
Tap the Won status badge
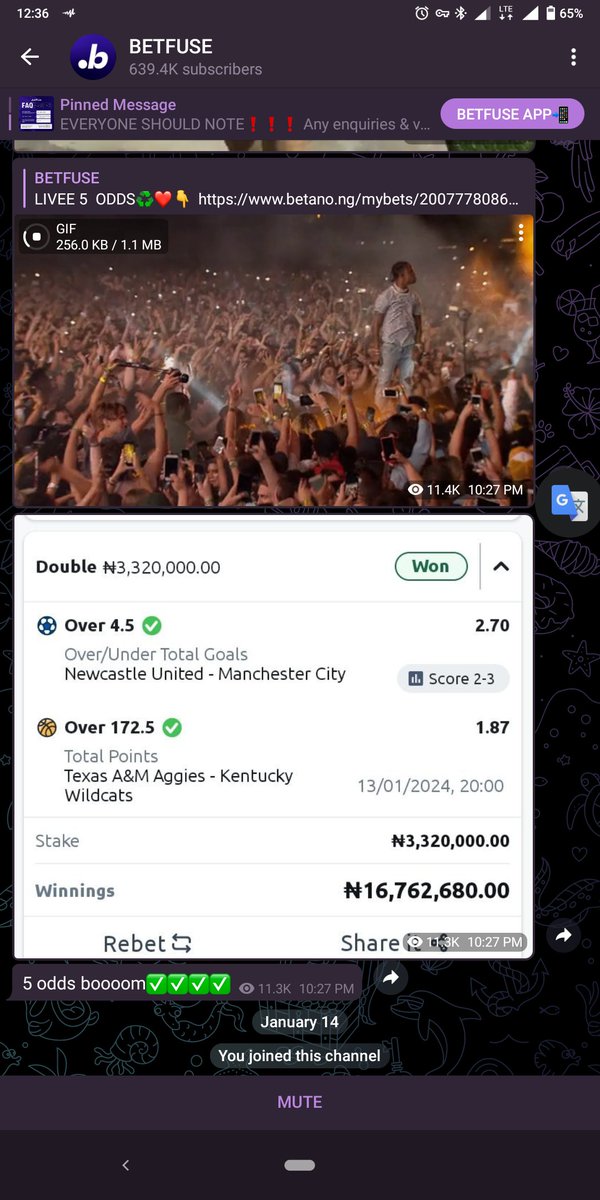coord(430,566)
